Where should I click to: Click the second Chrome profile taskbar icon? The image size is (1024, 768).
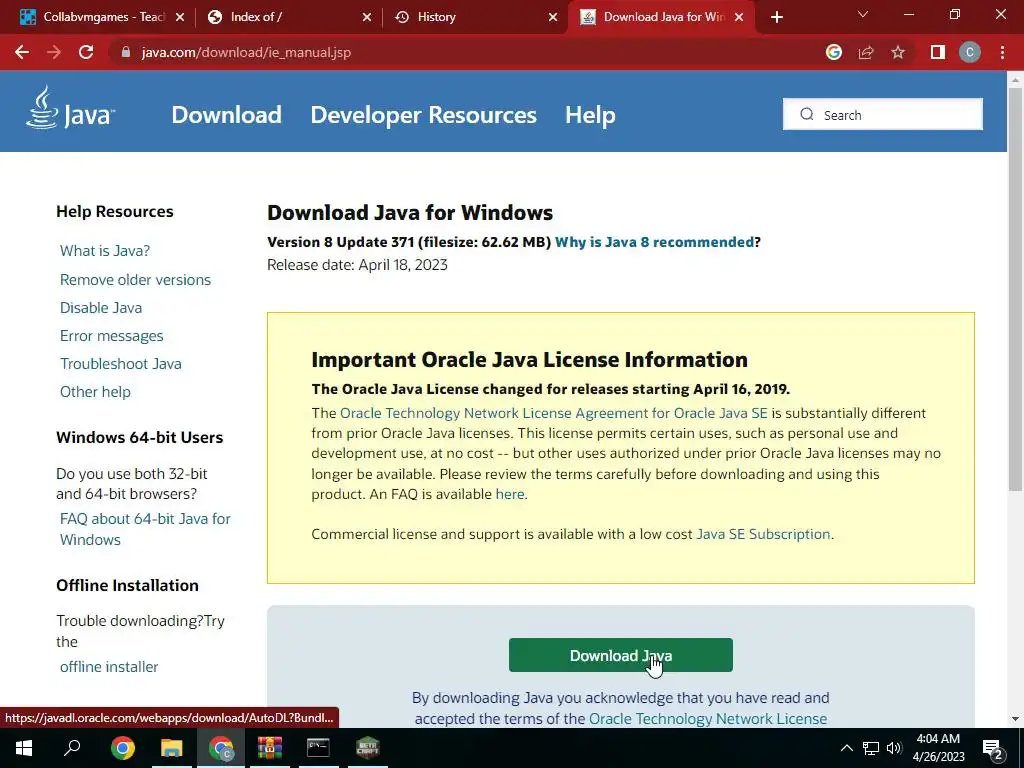pyautogui.click(x=221, y=748)
